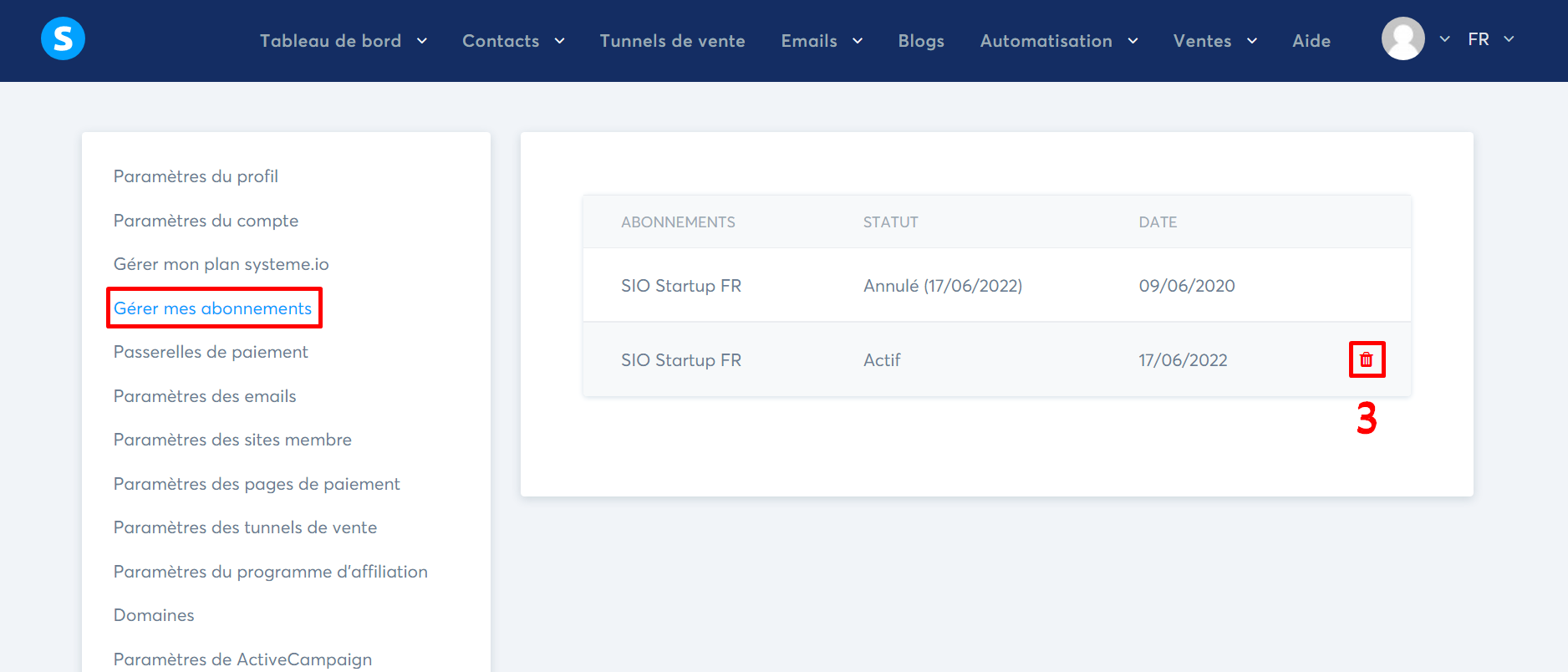Click the 17/06/2022 date cell
The width and height of the screenshot is (1568, 672).
click(x=1183, y=360)
